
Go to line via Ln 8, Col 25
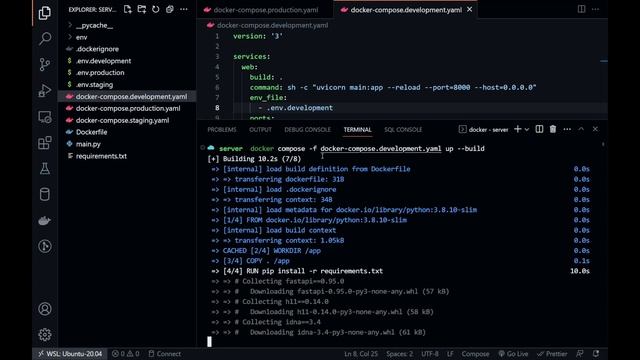point(361,354)
